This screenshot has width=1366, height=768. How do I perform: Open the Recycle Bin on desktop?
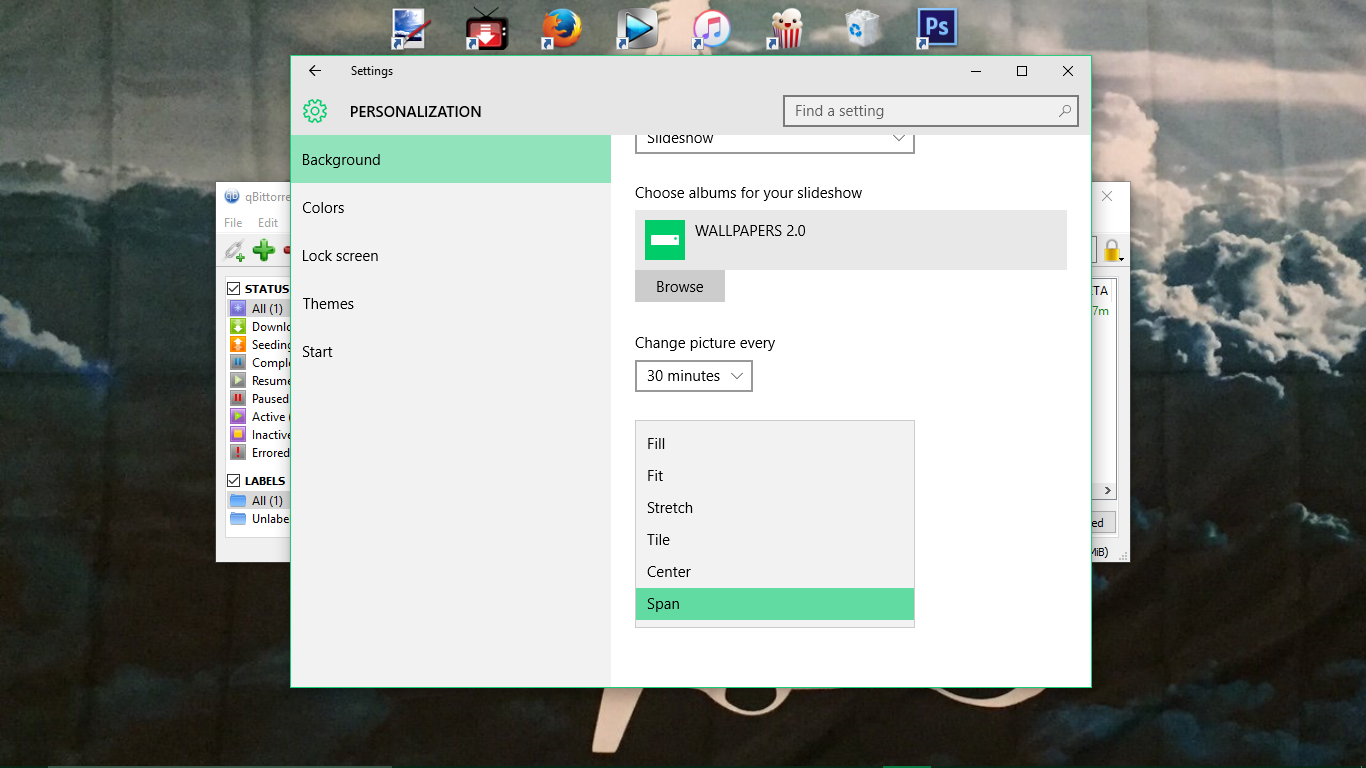point(862,28)
